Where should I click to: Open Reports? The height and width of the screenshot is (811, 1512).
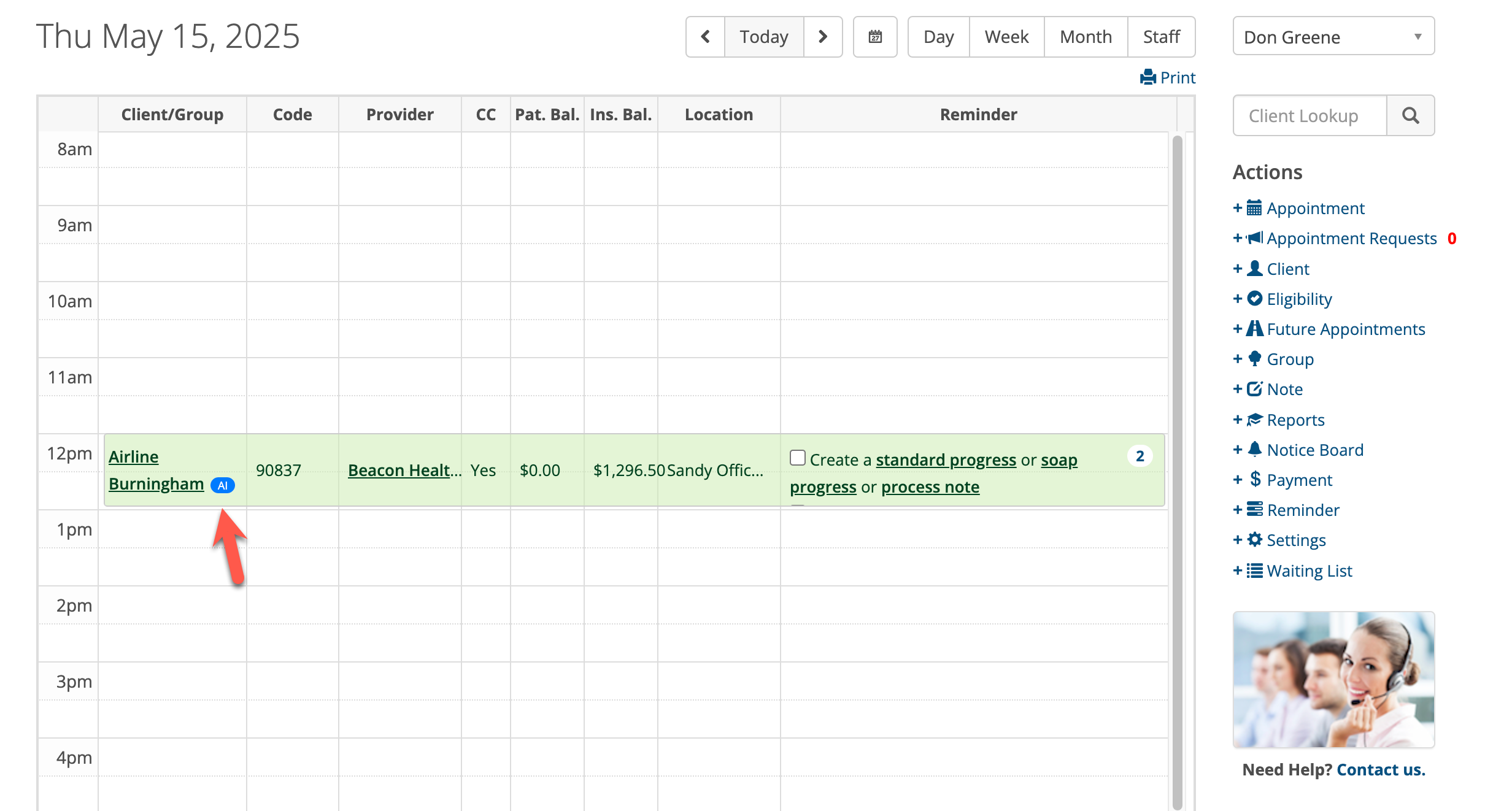pyautogui.click(x=1295, y=420)
